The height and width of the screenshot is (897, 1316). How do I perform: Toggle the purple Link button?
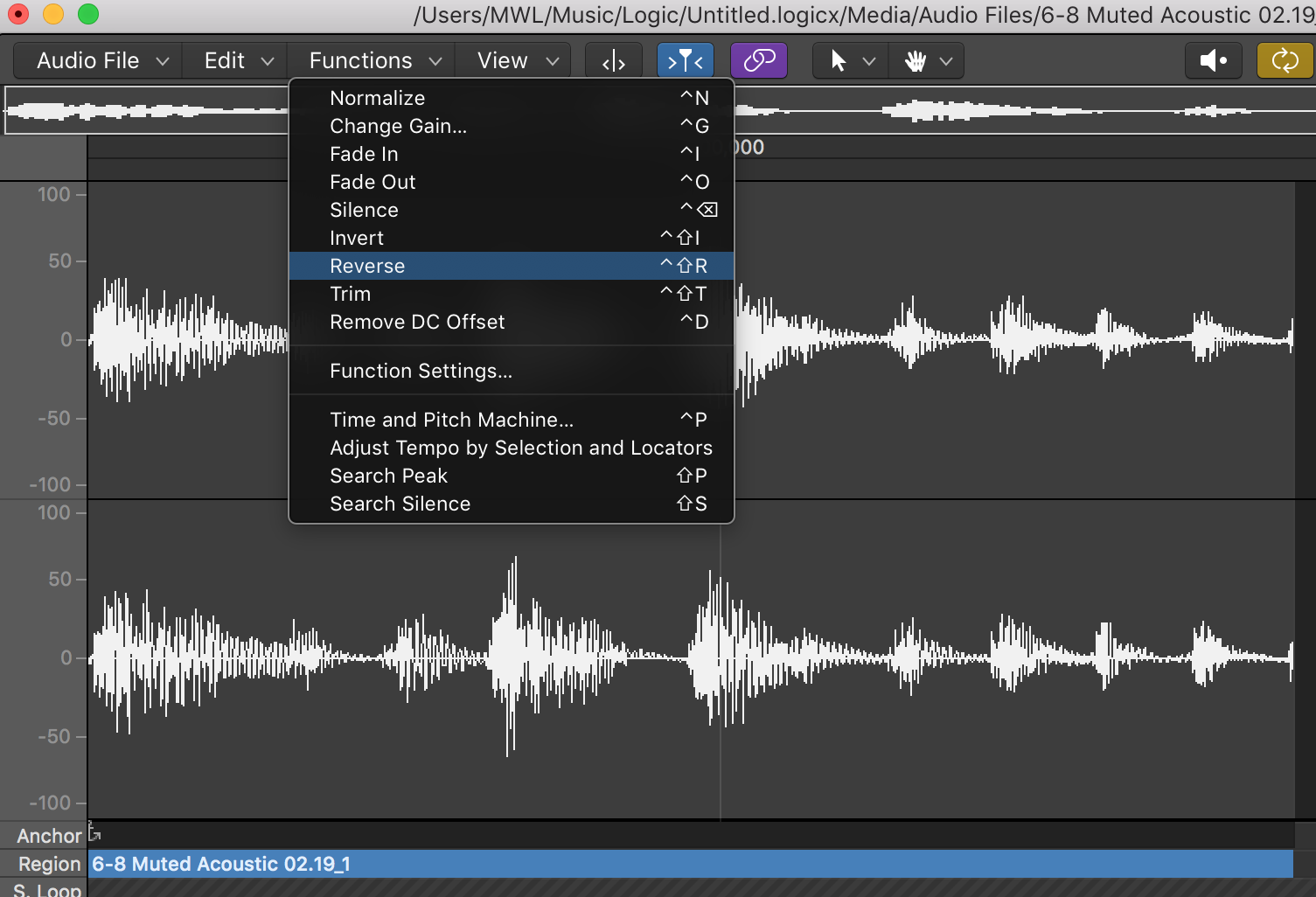coord(759,60)
